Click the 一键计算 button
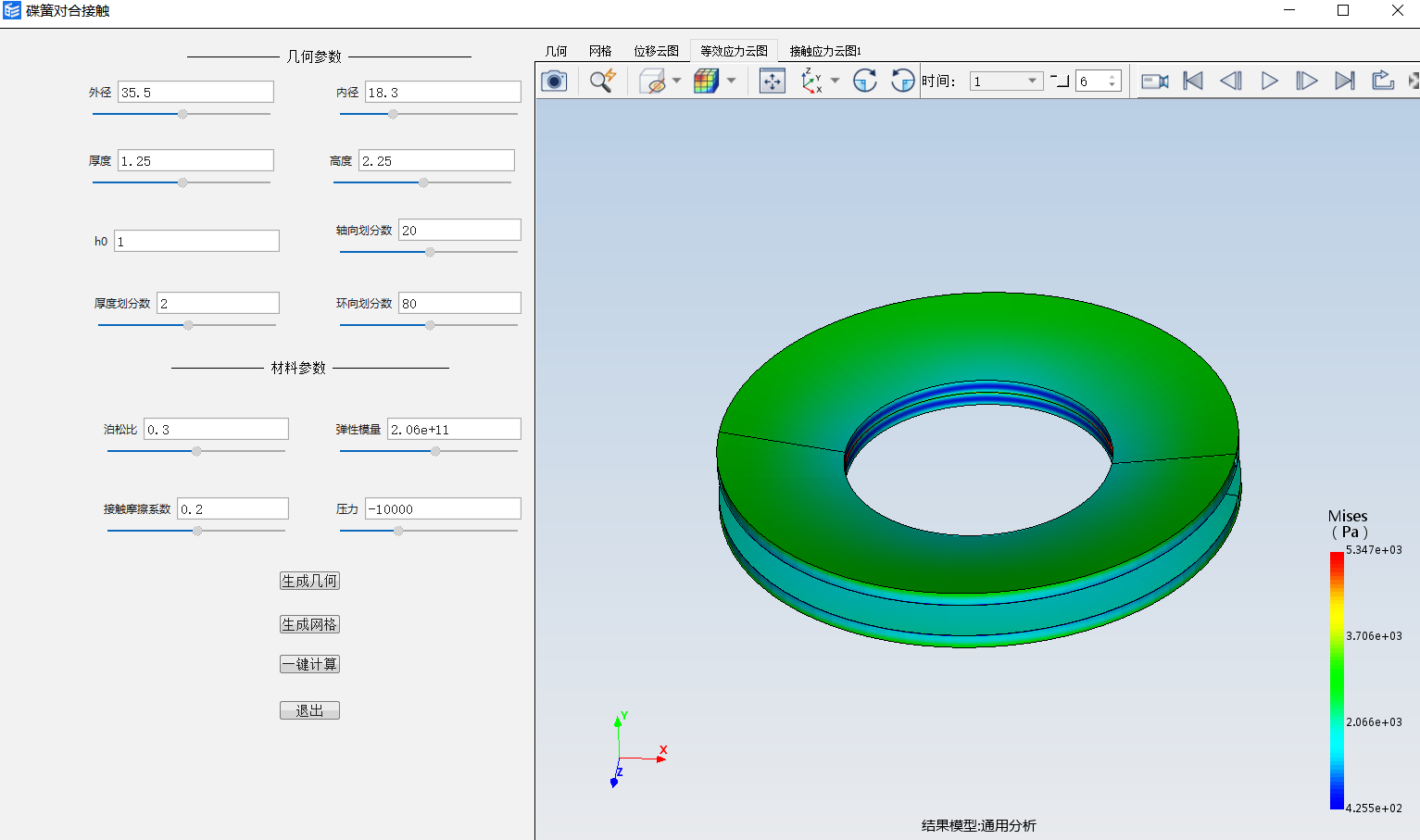This screenshot has width=1420, height=840. coord(309,664)
